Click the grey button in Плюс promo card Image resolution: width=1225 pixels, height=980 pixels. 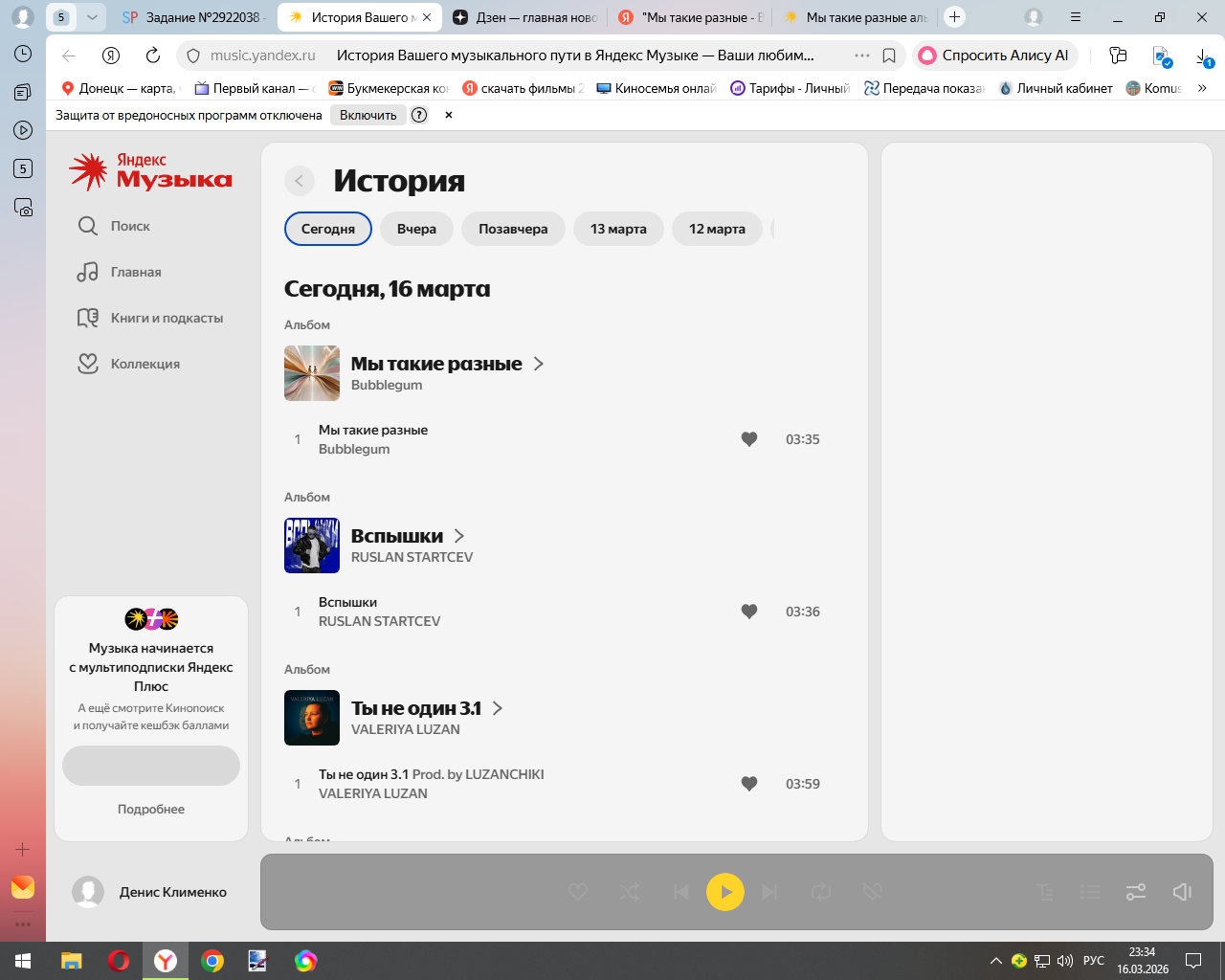(151, 766)
